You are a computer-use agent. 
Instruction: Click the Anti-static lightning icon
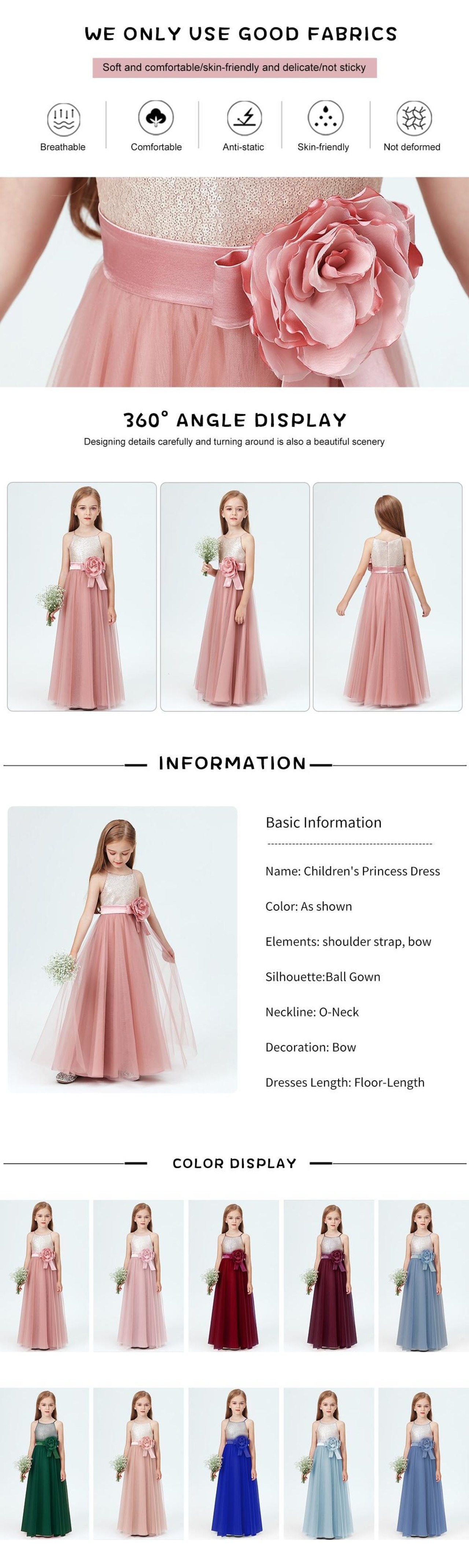244,117
